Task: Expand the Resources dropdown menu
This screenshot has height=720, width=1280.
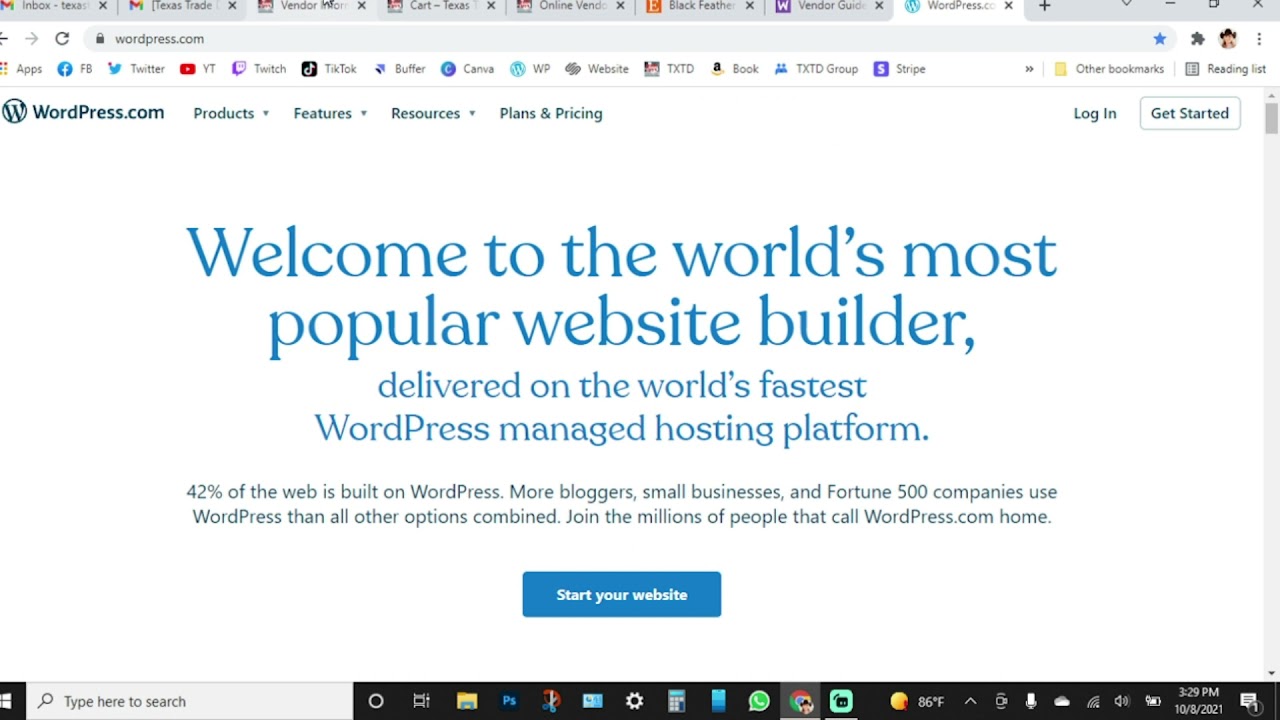Action: coord(433,113)
